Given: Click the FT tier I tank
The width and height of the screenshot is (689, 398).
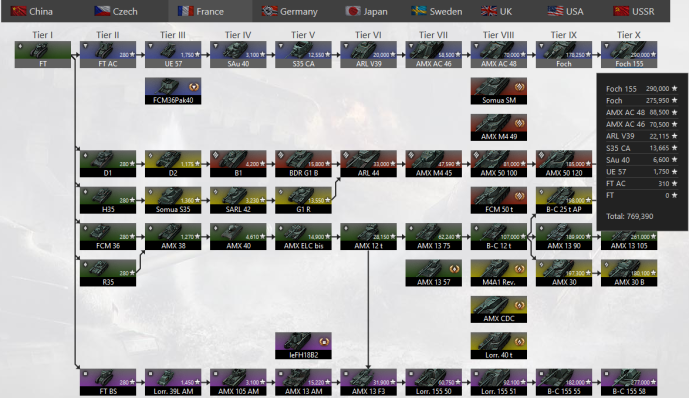Looking at the screenshot, I should point(43,54).
